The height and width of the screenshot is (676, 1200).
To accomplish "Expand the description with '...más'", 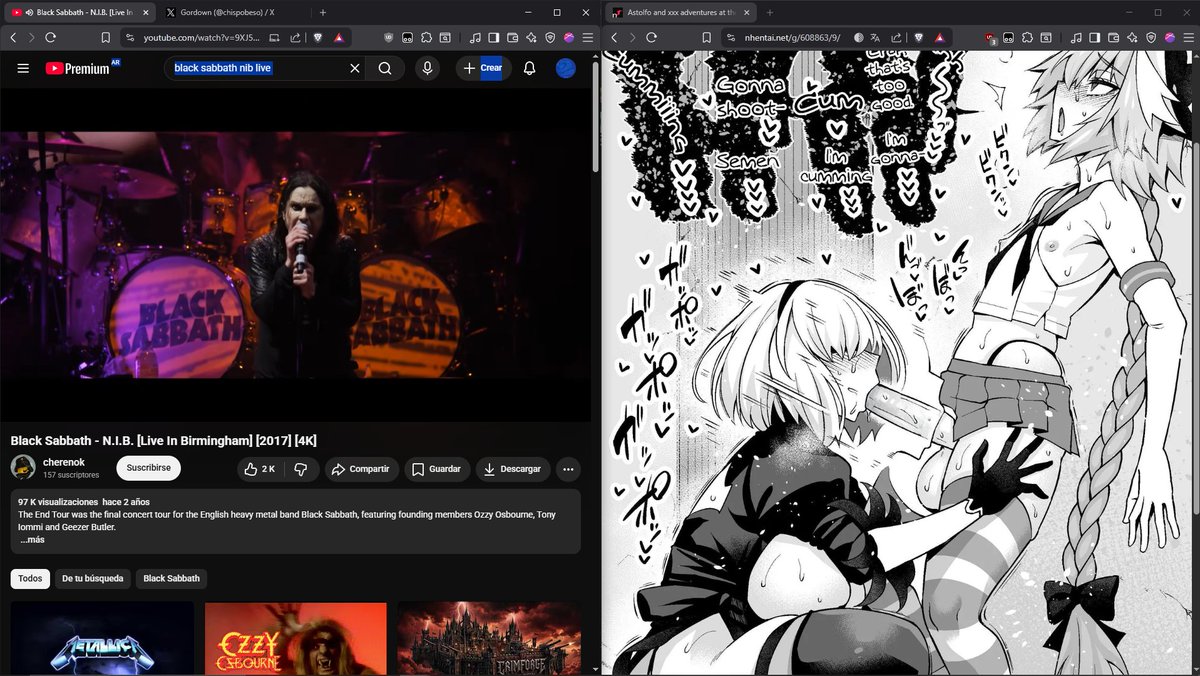I will tap(33, 540).
